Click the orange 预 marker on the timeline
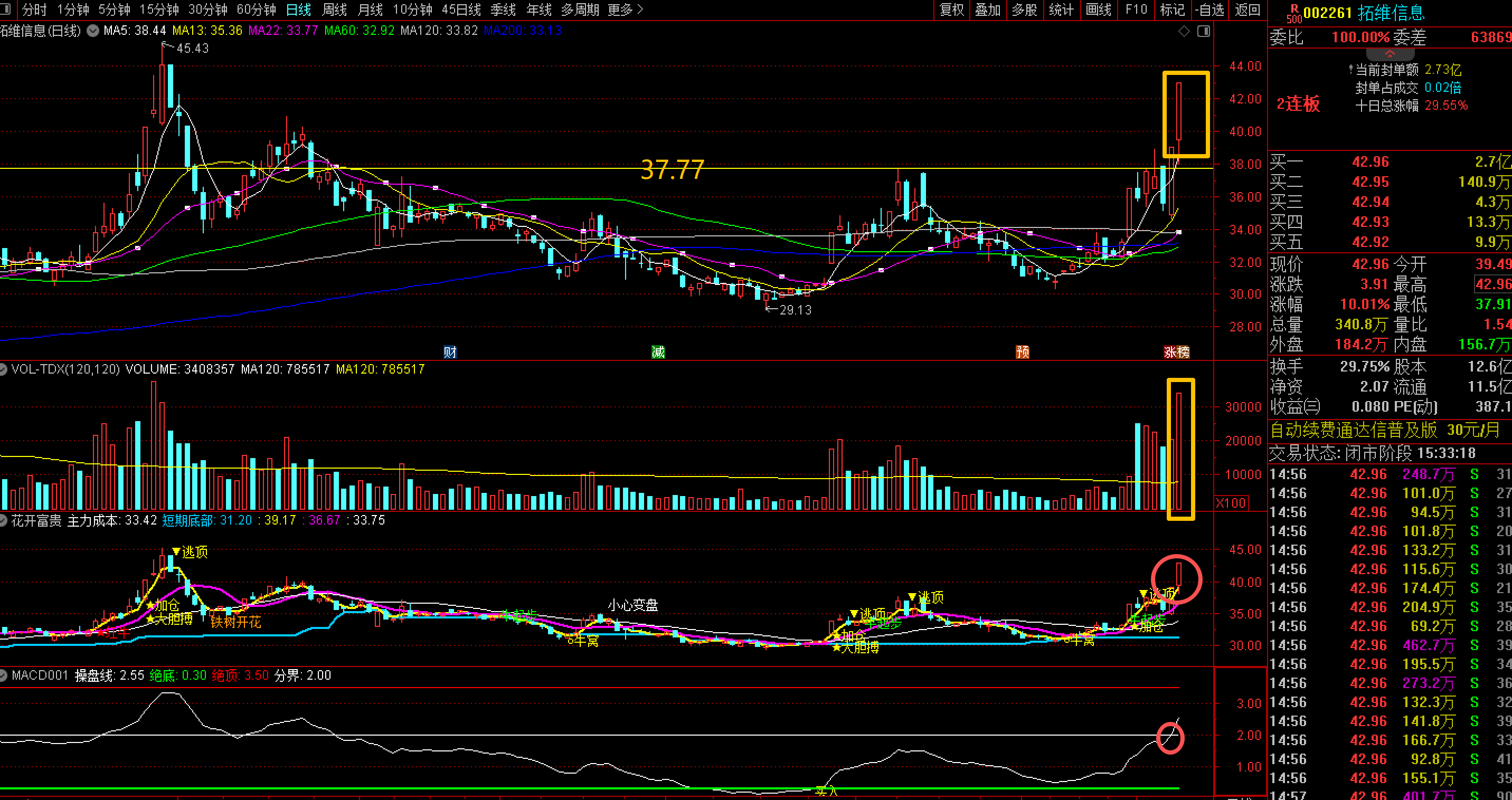Viewport: 1512px width, 800px height. point(1023,352)
